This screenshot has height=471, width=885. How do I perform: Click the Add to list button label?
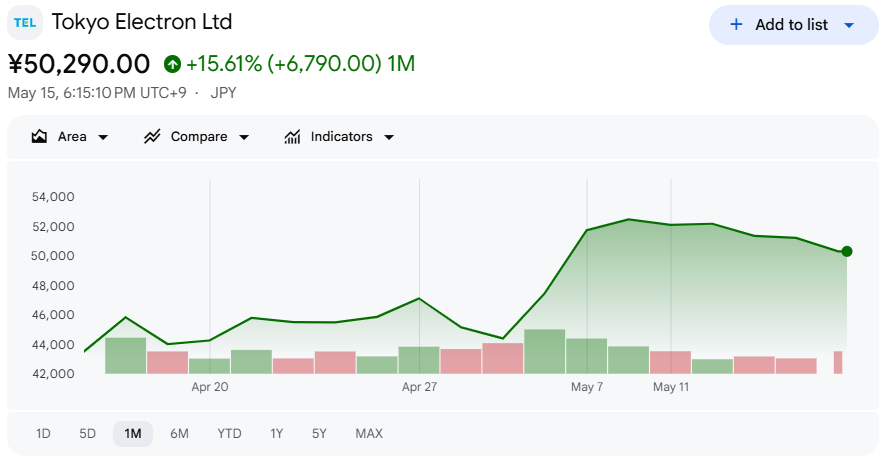pyautogui.click(x=791, y=24)
